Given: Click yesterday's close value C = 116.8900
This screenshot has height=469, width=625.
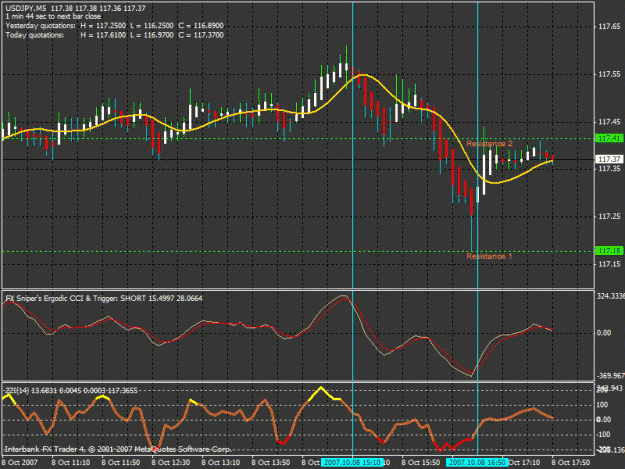Looking at the screenshot, I should tap(201, 26).
